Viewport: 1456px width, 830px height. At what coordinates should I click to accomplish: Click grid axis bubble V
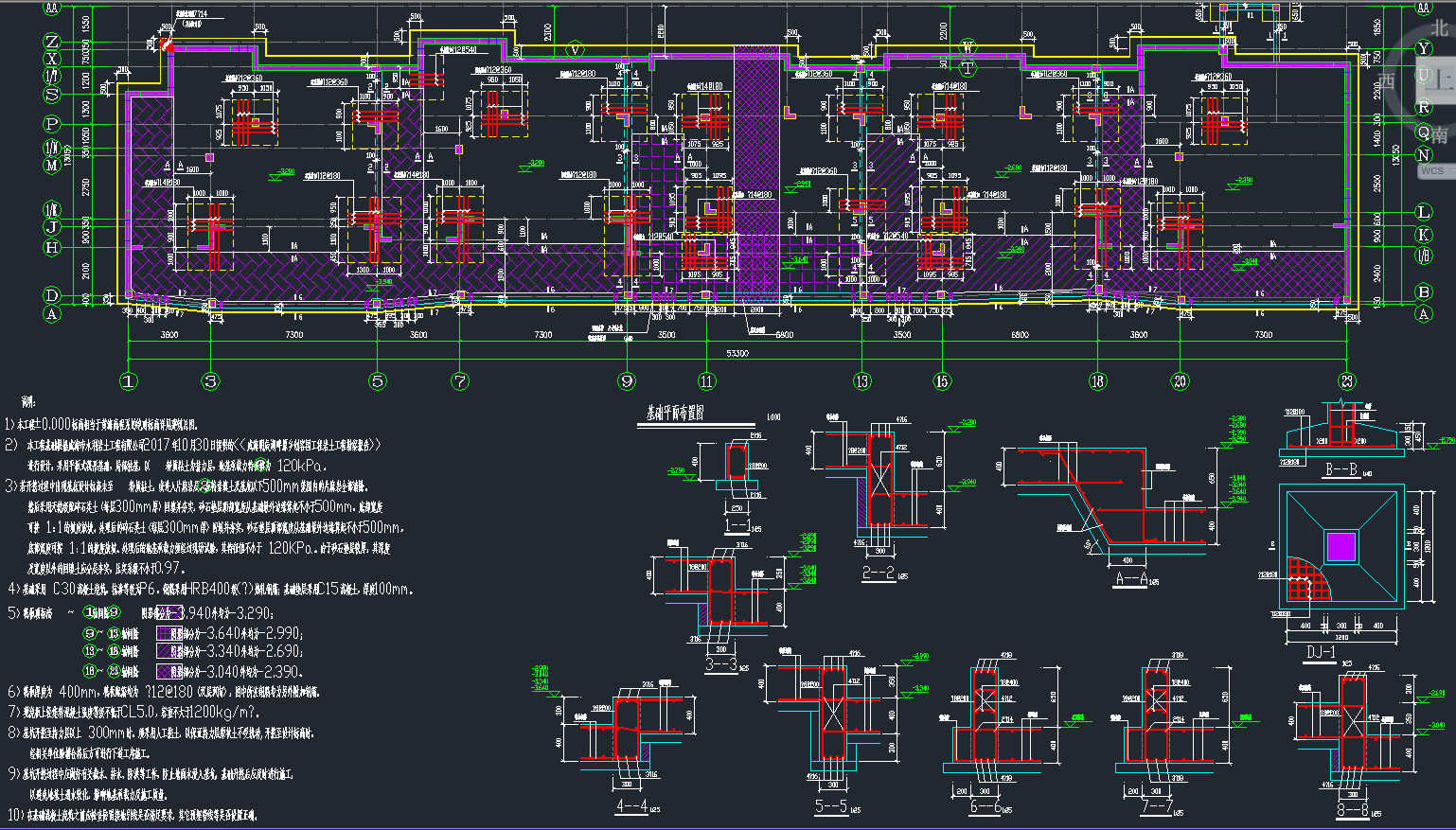(575, 50)
